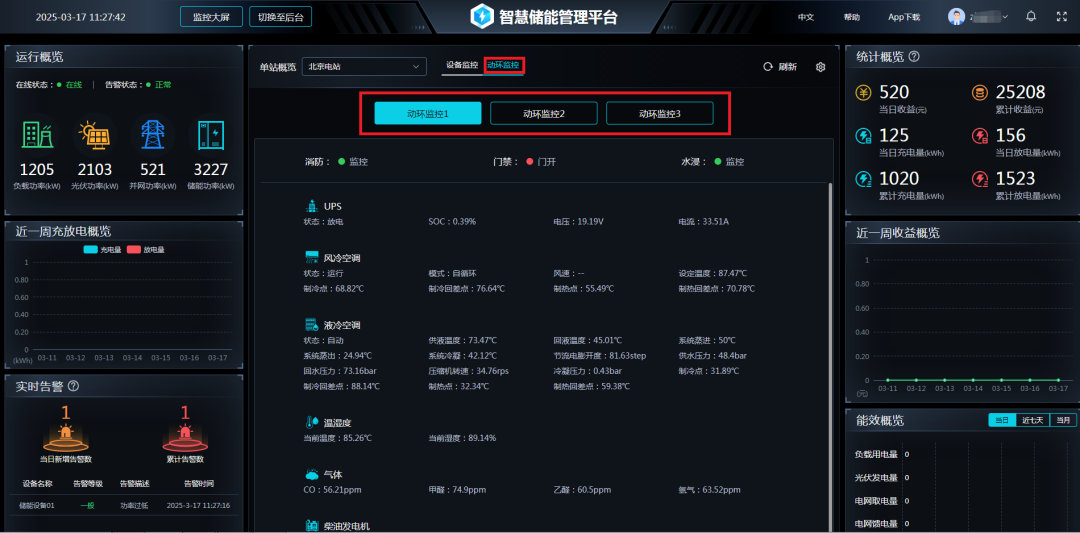Click the notification bell icon
This screenshot has height=533, width=1080.
(x=1031, y=17)
